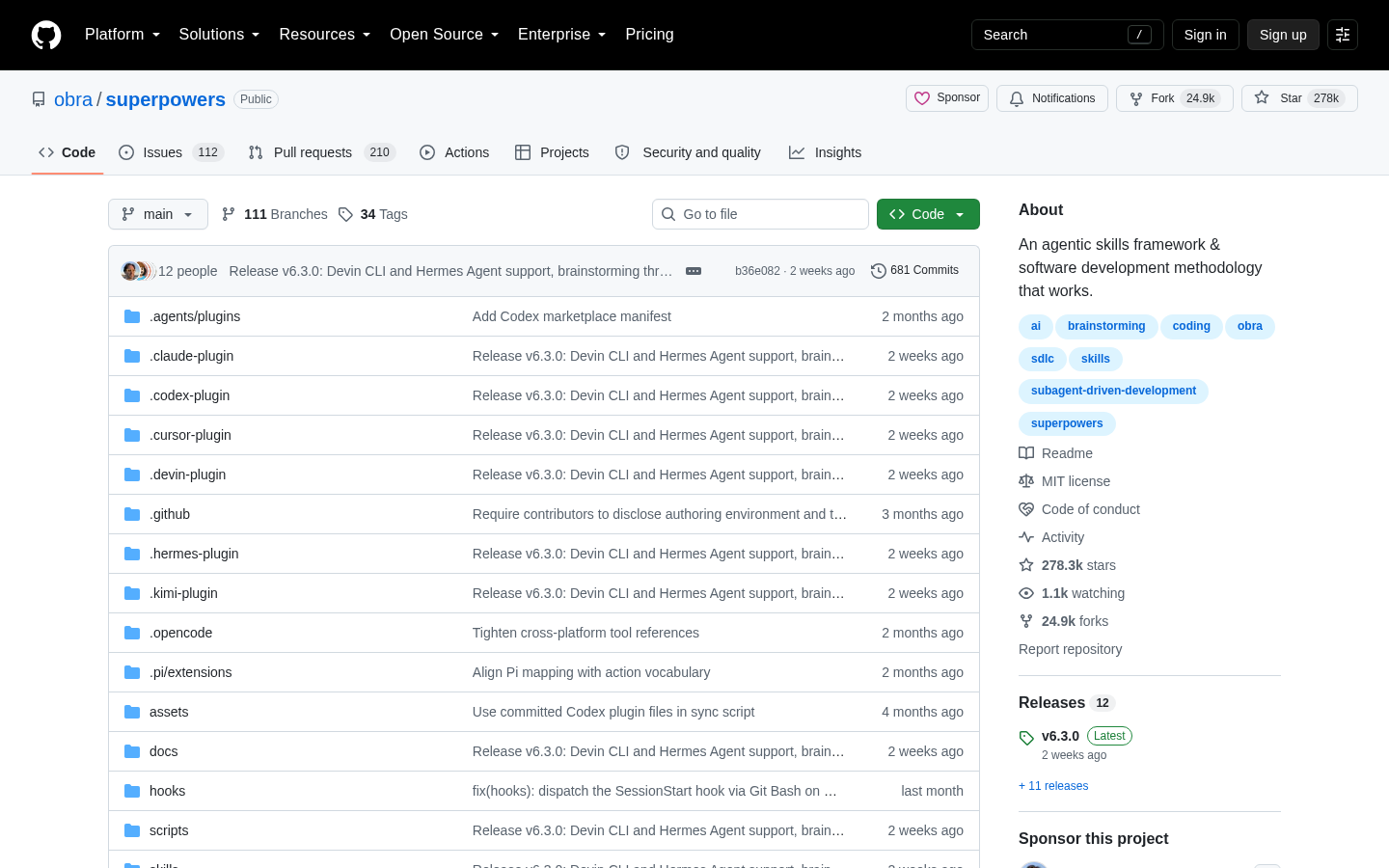Click the folder icon for .agents/plugins
The image size is (1389, 868).
[132, 316]
